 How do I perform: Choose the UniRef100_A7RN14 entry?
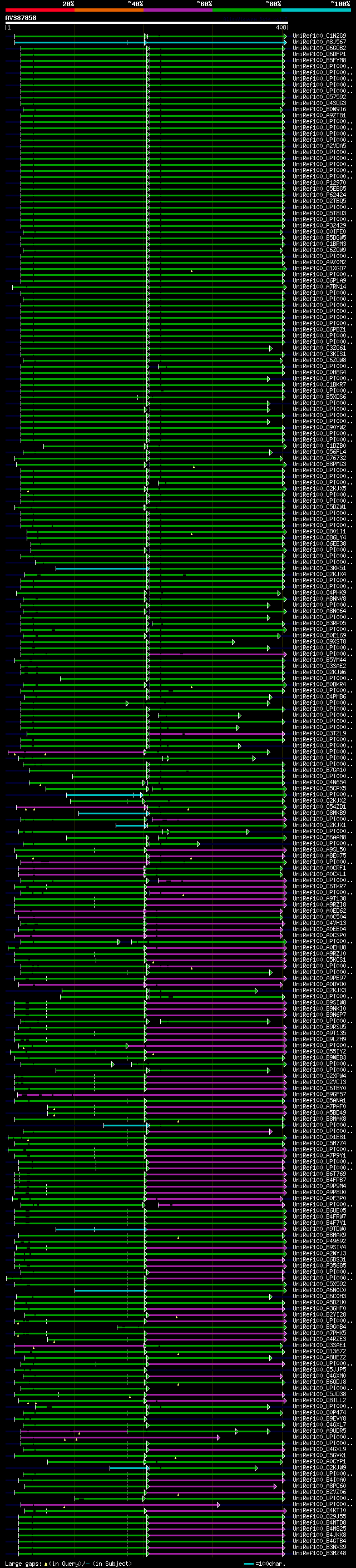[319, 286]
